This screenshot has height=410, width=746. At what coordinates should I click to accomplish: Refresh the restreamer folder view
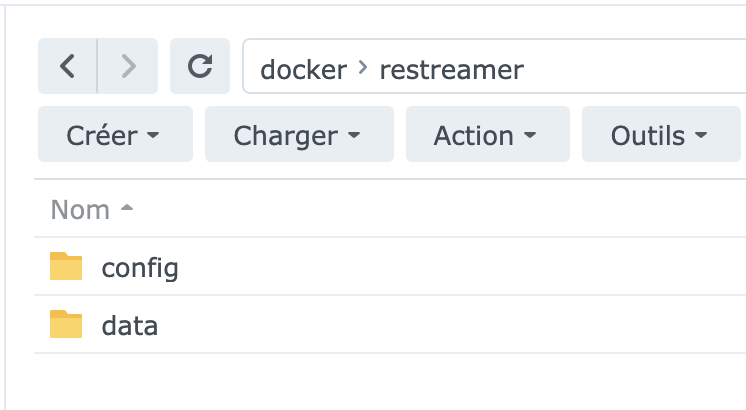[200, 66]
